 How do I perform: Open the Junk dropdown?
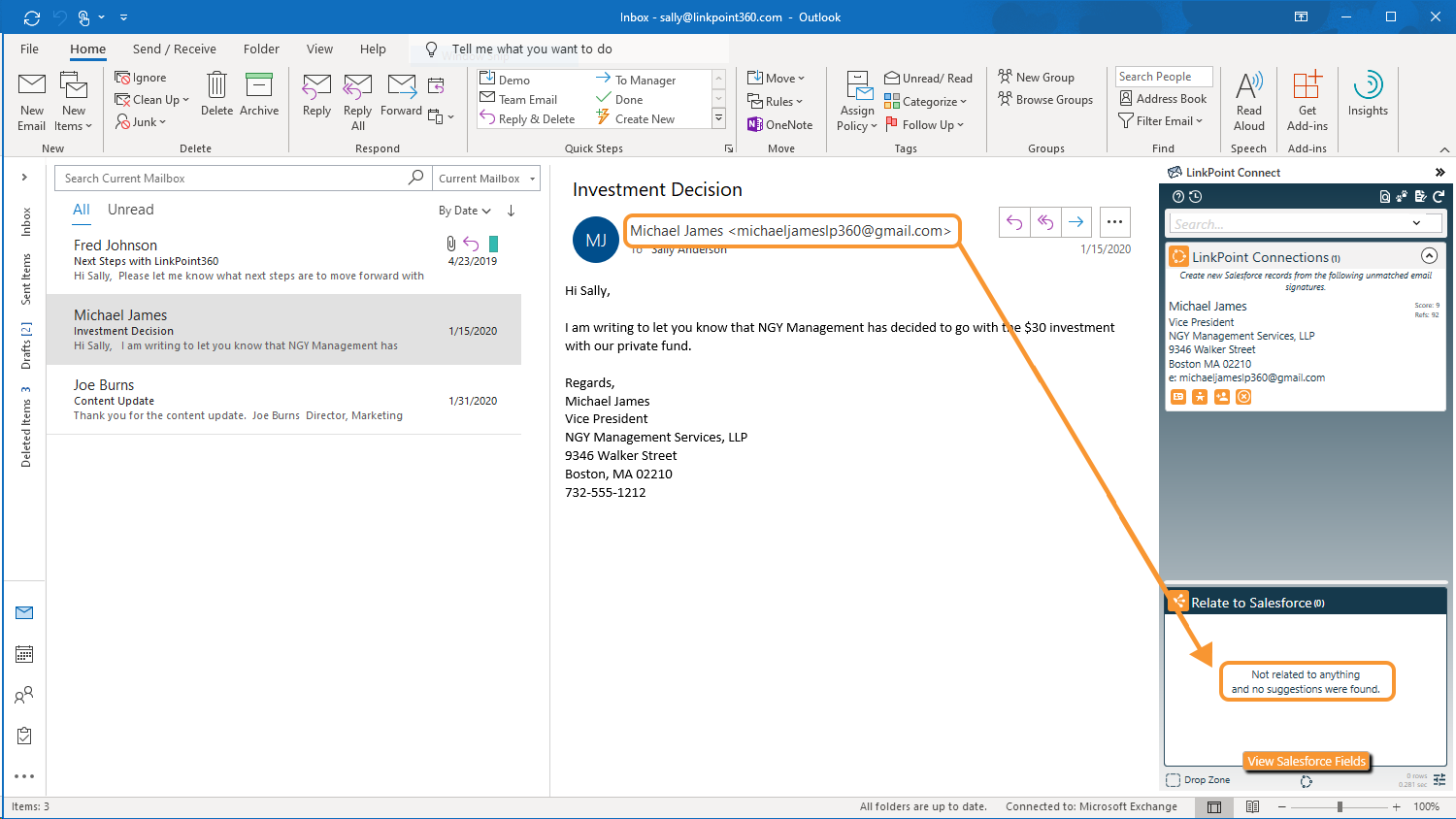click(x=141, y=121)
